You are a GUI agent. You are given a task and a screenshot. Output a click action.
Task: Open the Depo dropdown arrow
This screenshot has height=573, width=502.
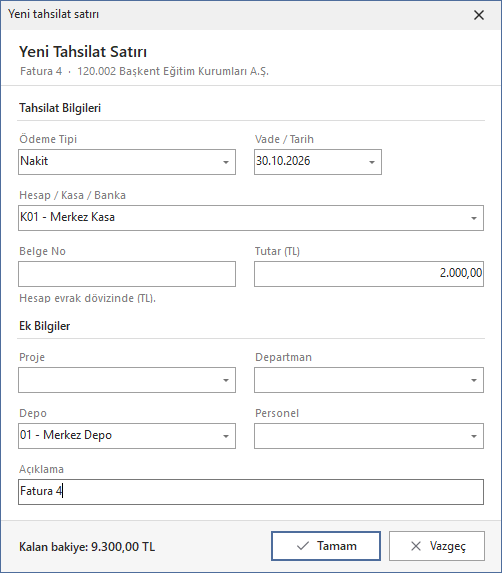[x=226, y=436]
